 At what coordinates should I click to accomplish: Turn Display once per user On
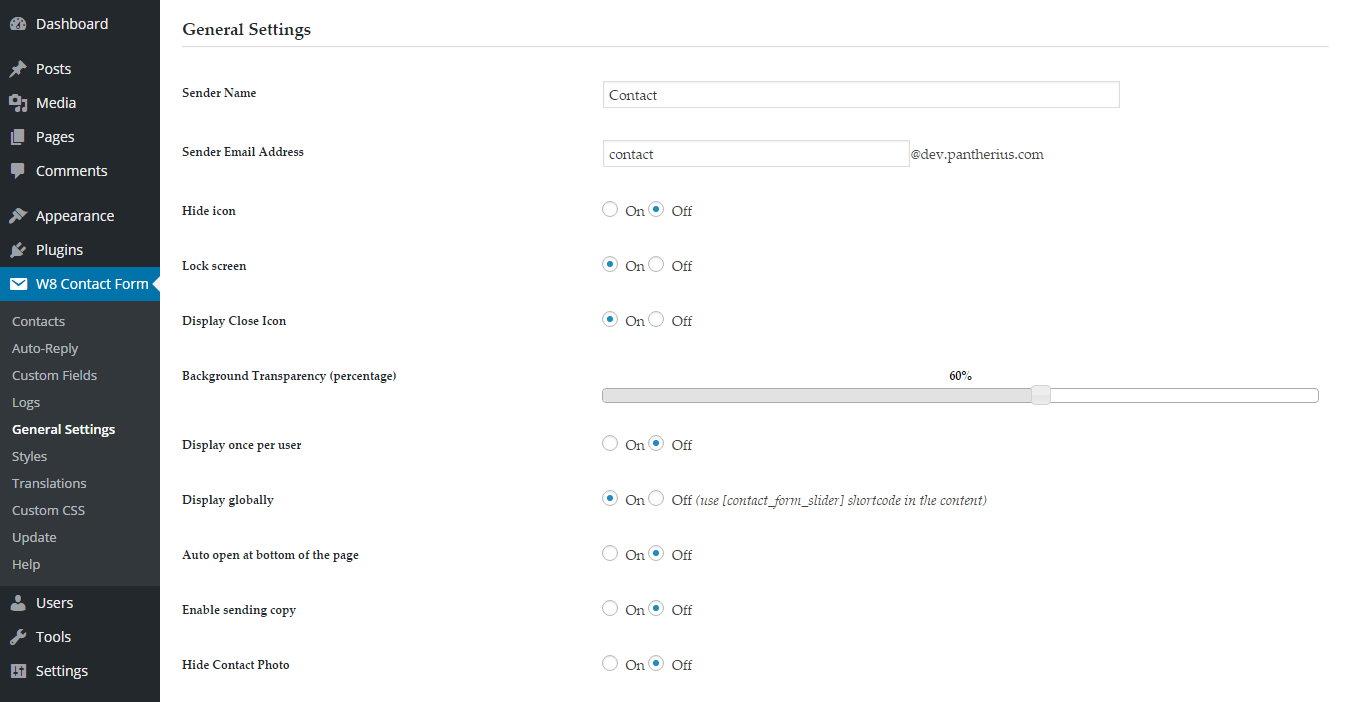coord(610,444)
